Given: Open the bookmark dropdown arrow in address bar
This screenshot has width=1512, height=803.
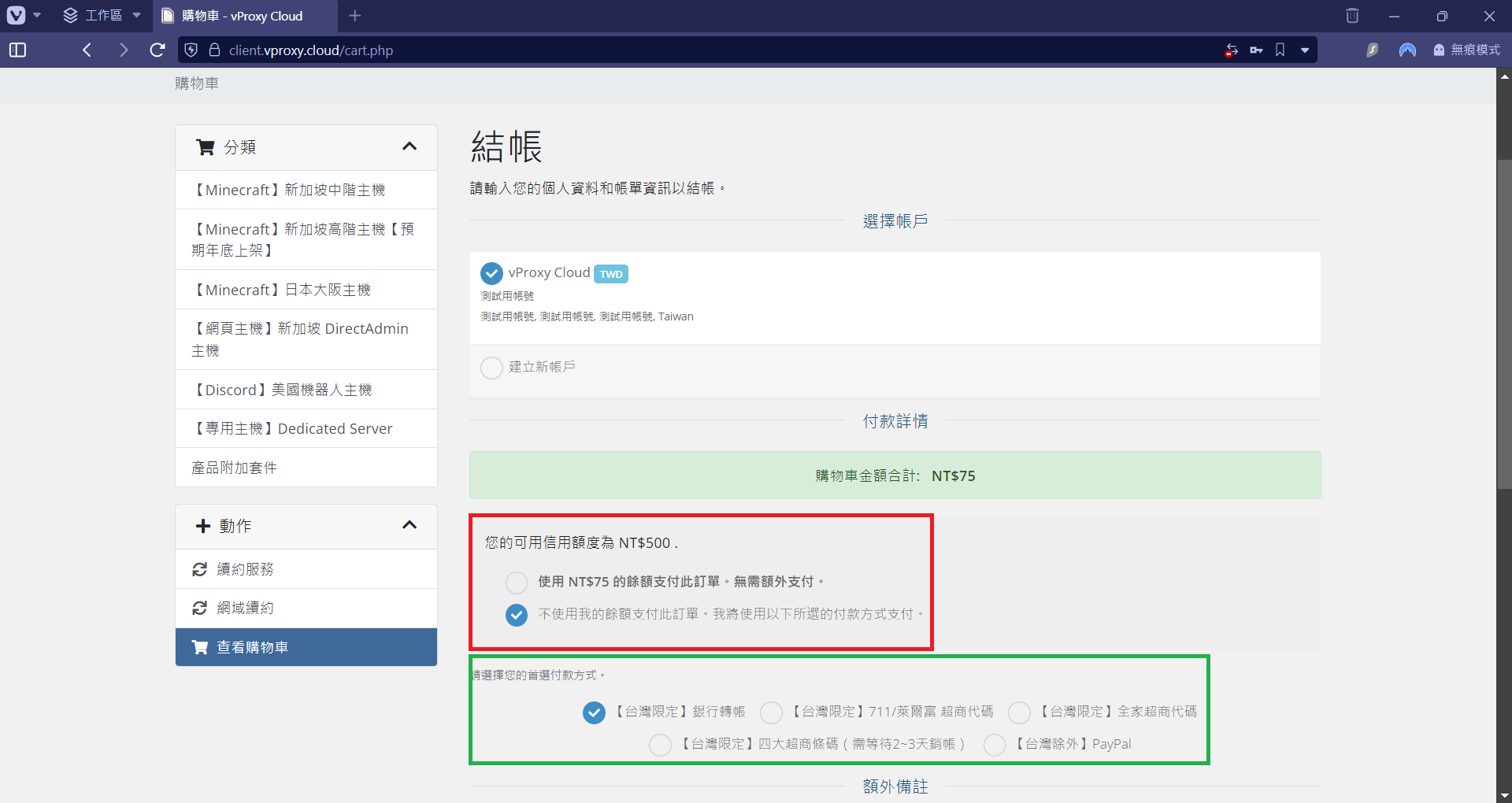Looking at the screenshot, I should coord(1305,50).
